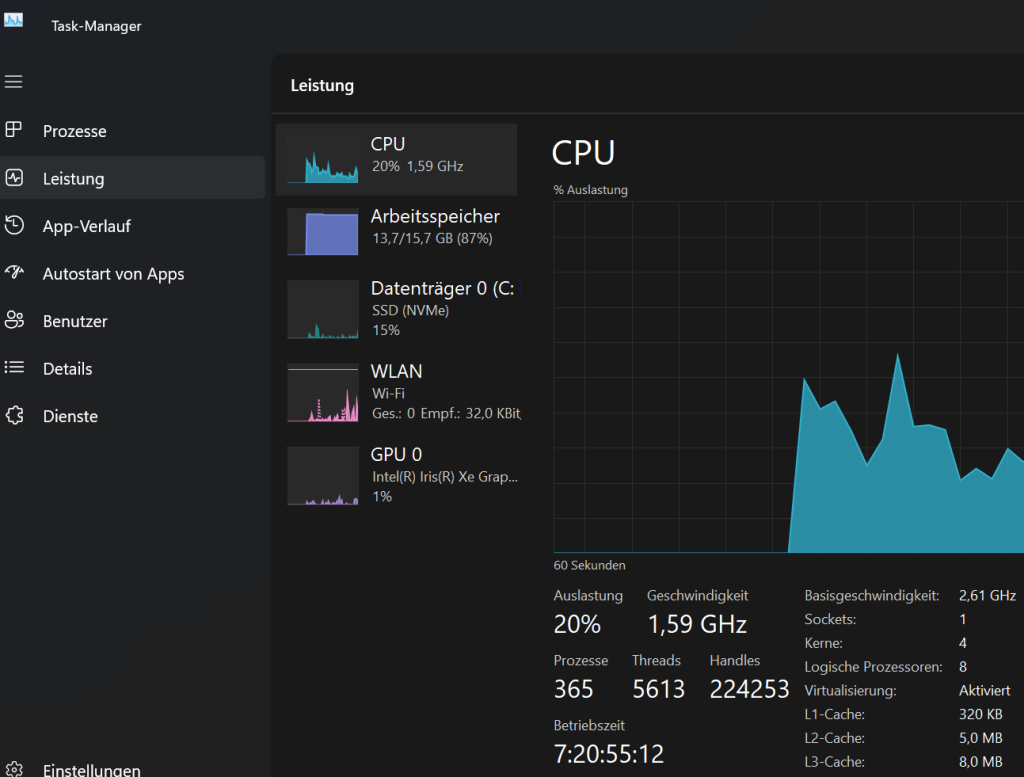Select the WLAN network graph thumbnail
This screenshot has width=1024, height=777.
(x=323, y=392)
